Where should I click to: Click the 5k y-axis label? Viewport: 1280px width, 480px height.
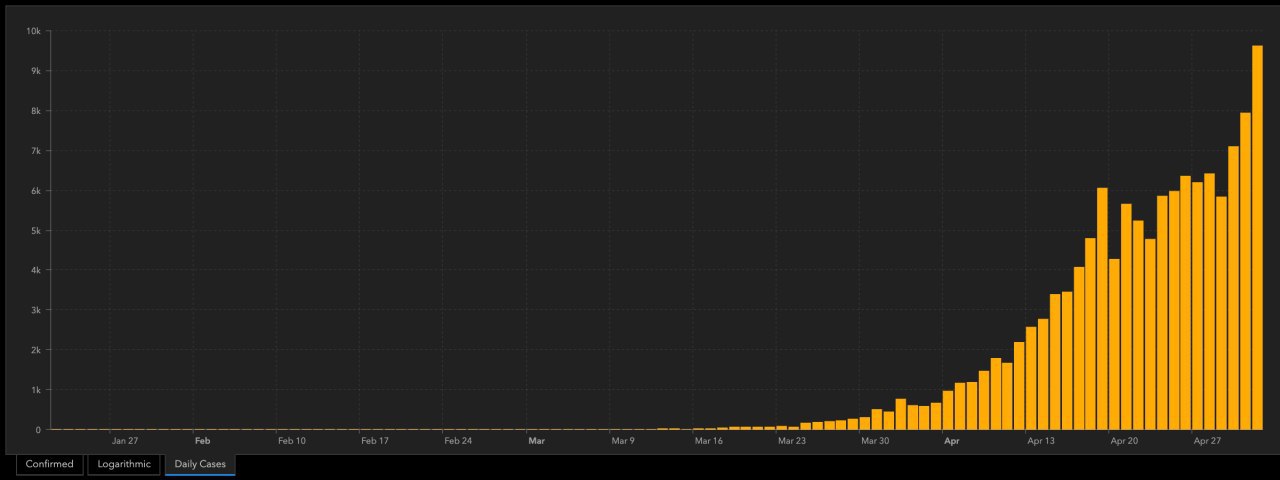tap(35, 230)
